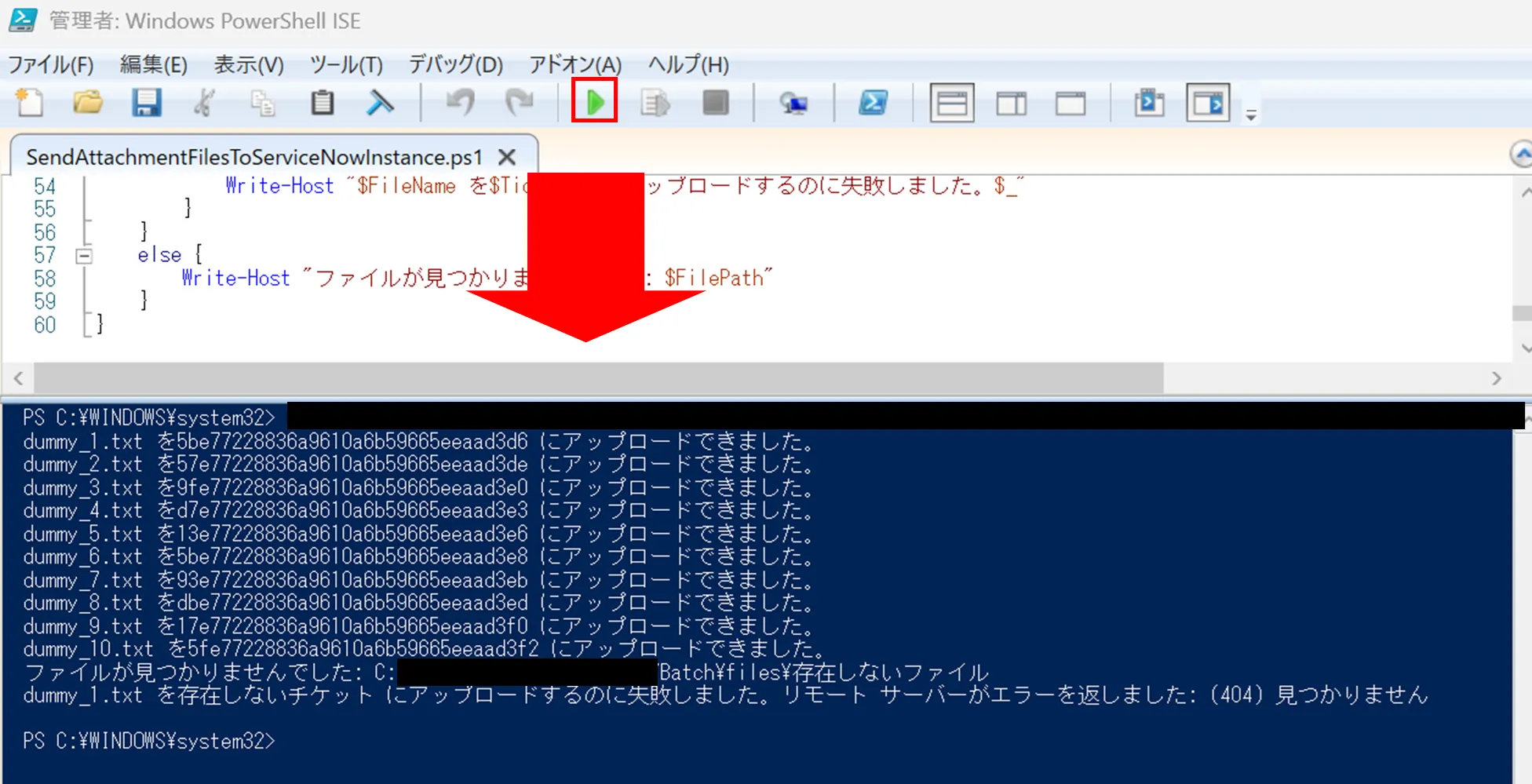
Task: Clear the console output pane
Action: [x=381, y=102]
